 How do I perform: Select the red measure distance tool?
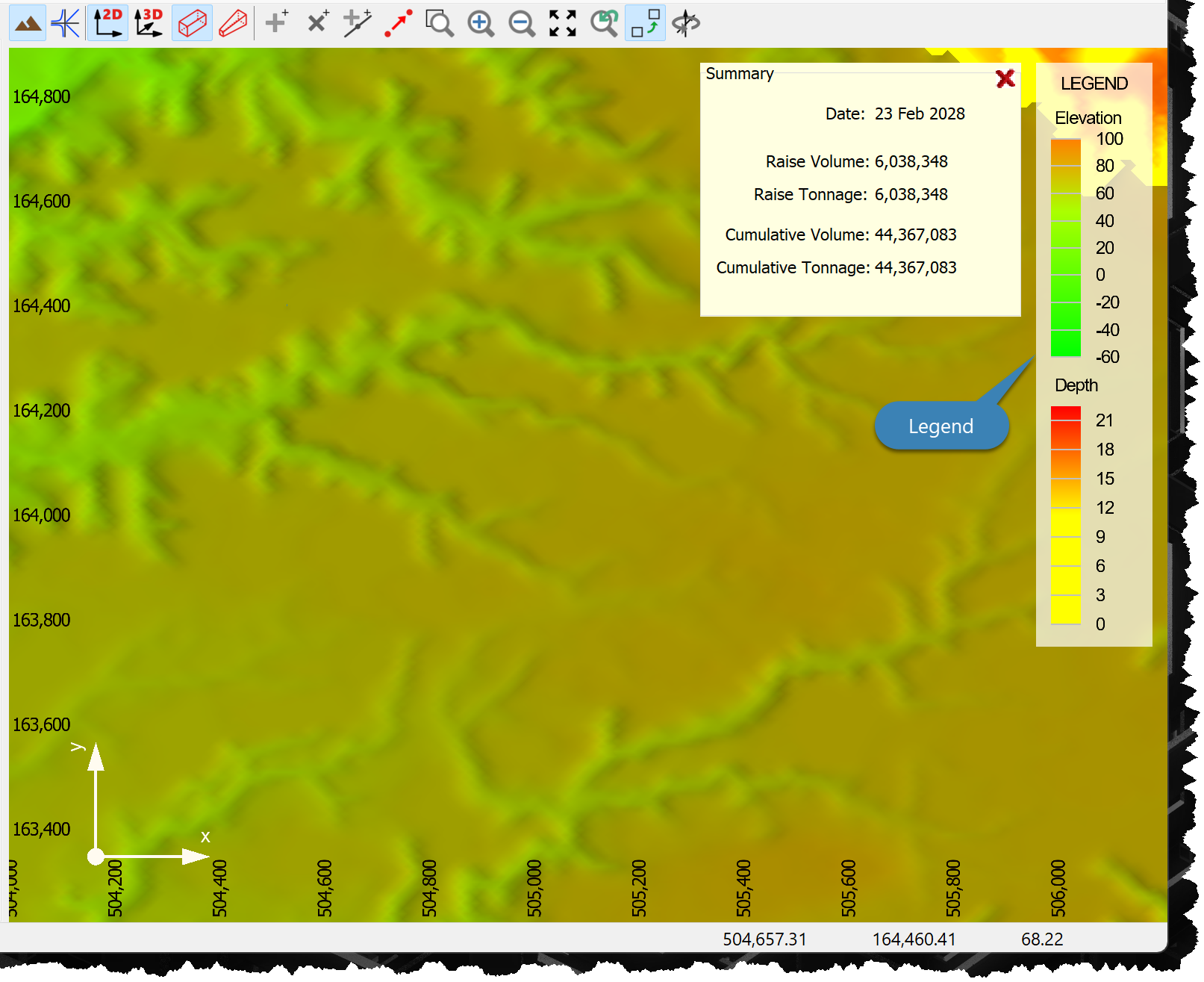[399, 22]
